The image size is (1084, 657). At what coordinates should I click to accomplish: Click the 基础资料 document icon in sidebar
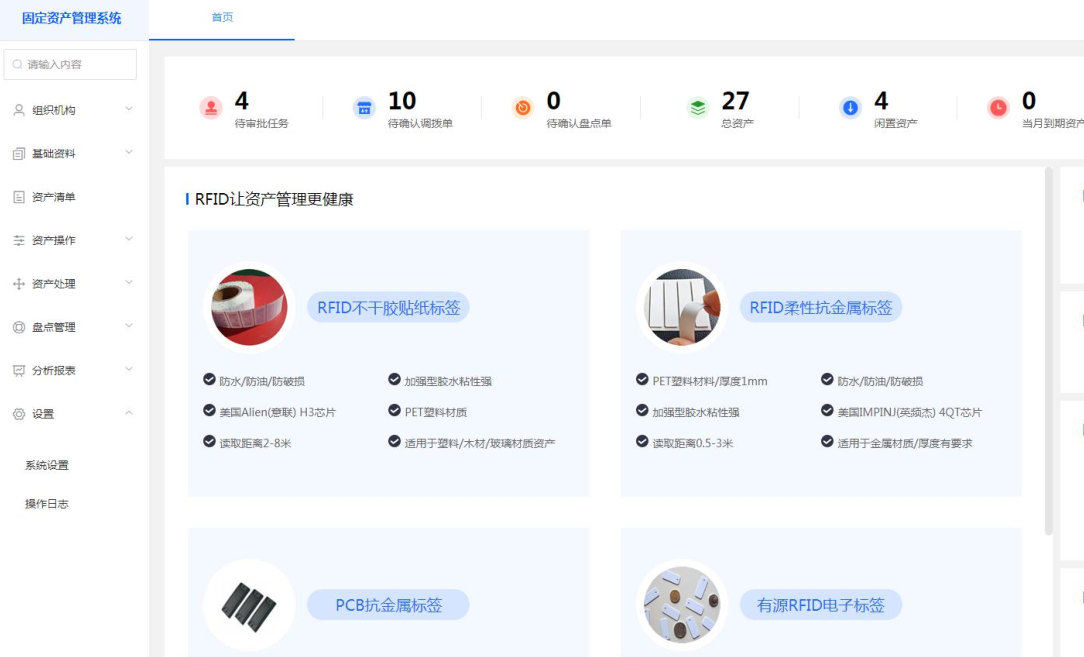(19, 154)
